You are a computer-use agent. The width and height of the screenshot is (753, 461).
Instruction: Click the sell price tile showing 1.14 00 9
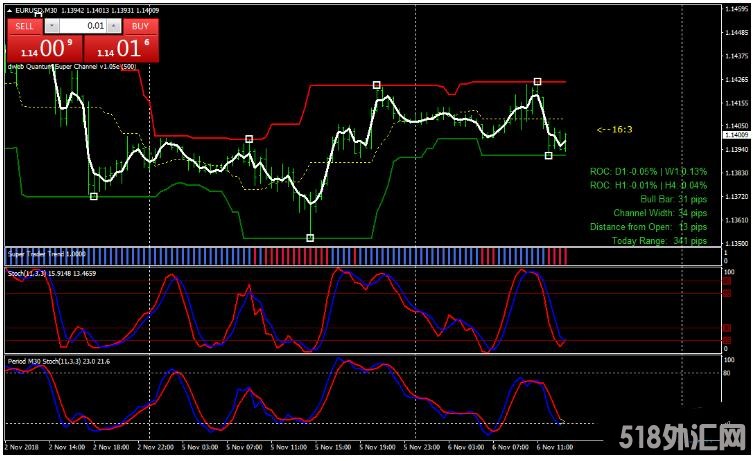[45, 49]
